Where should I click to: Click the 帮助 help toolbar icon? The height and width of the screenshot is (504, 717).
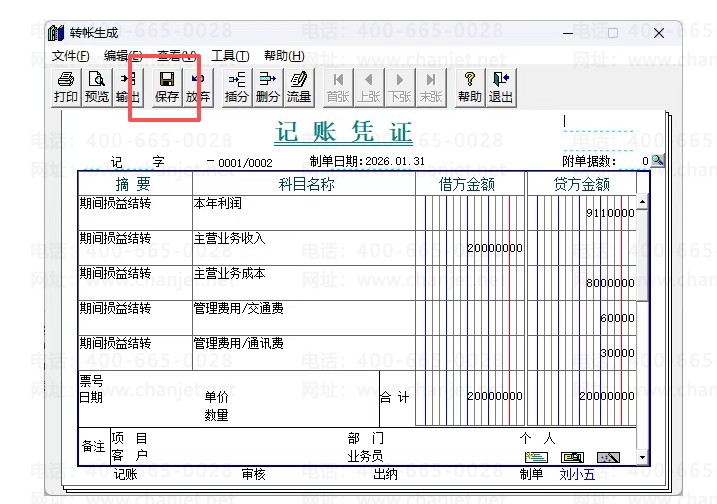click(470, 87)
